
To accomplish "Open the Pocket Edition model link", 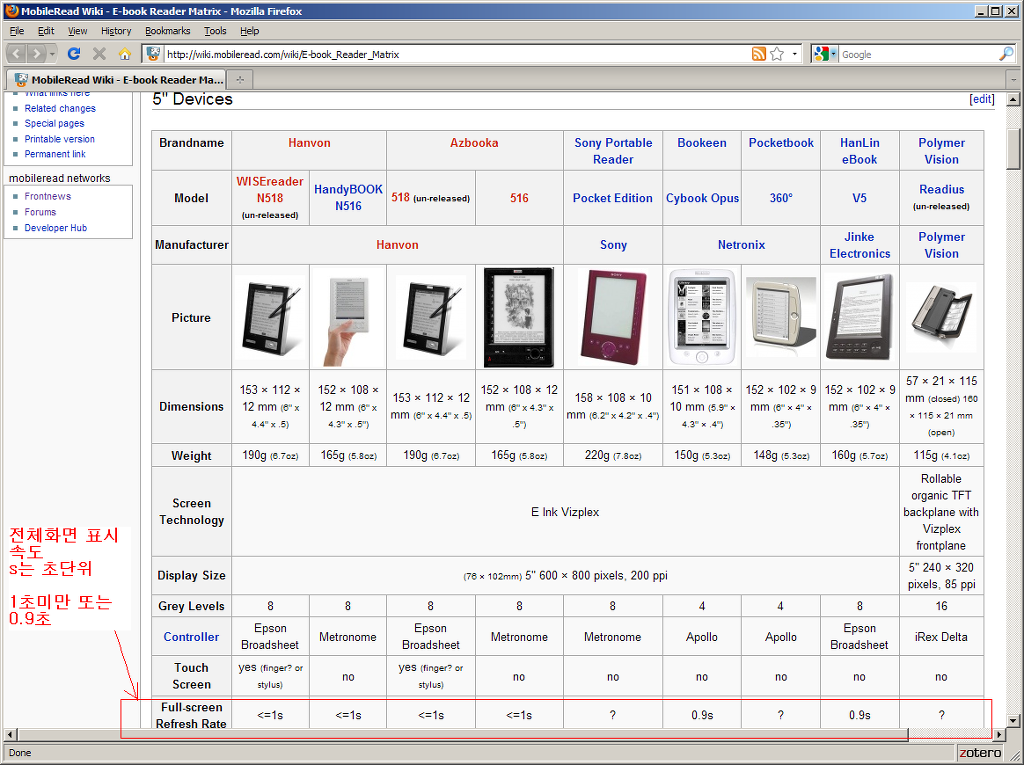I will (x=613, y=198).
